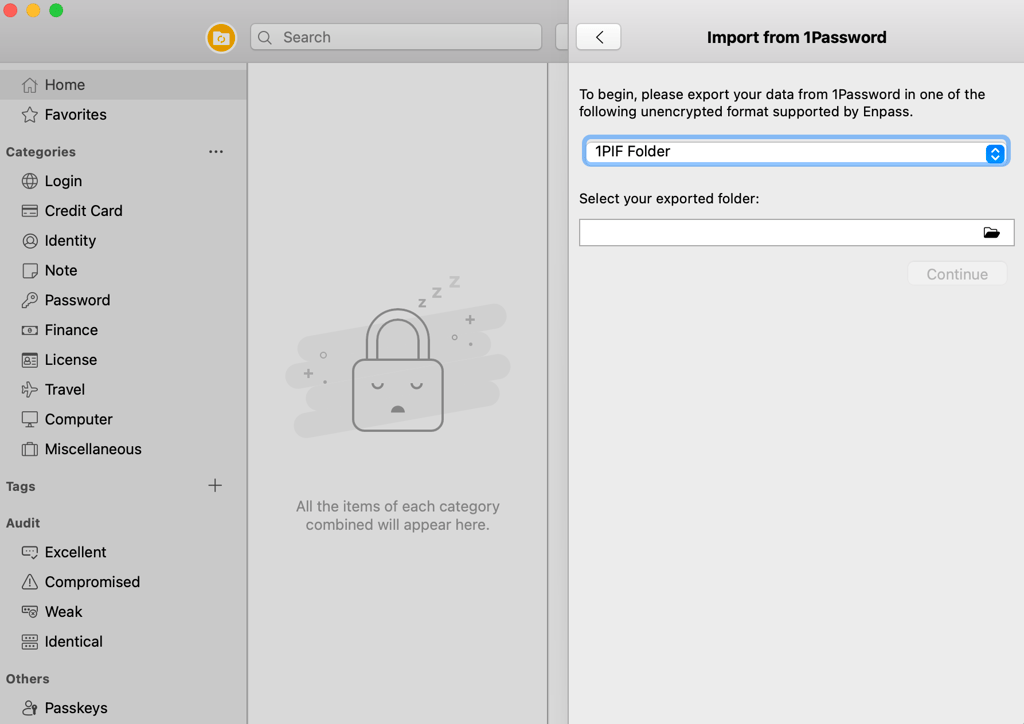Click the Note page icon
The image size is (1024, 724).
point(29,270)
